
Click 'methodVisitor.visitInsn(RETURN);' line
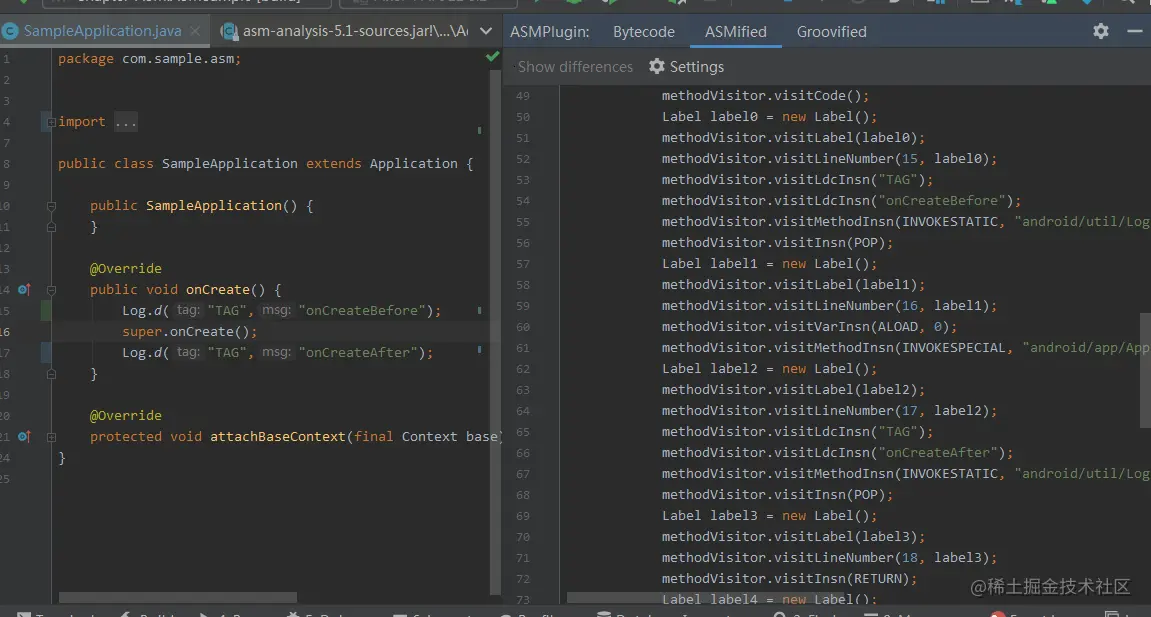tap(789, 579)
